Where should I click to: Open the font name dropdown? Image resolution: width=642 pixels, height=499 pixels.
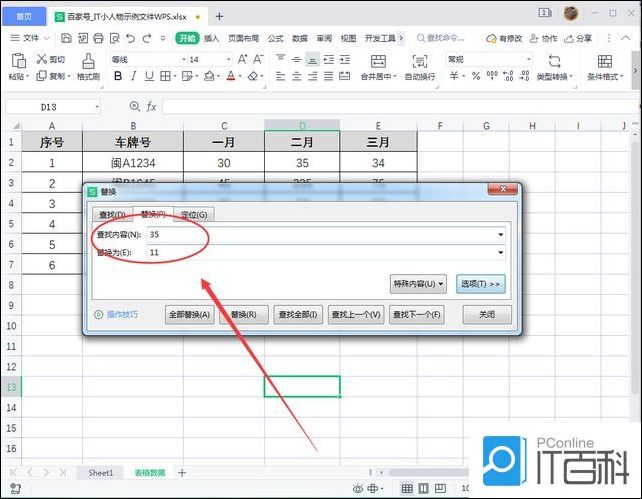(x=184, y=60)
